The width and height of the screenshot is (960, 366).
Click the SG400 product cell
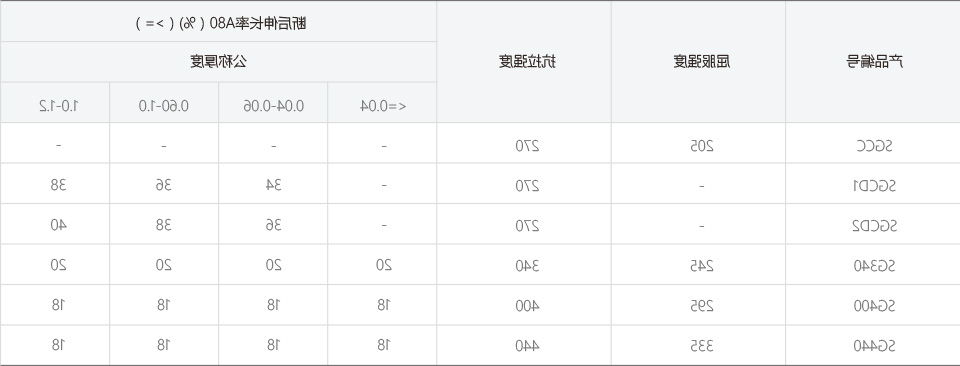pyautogui.click(x=872, y=305)
